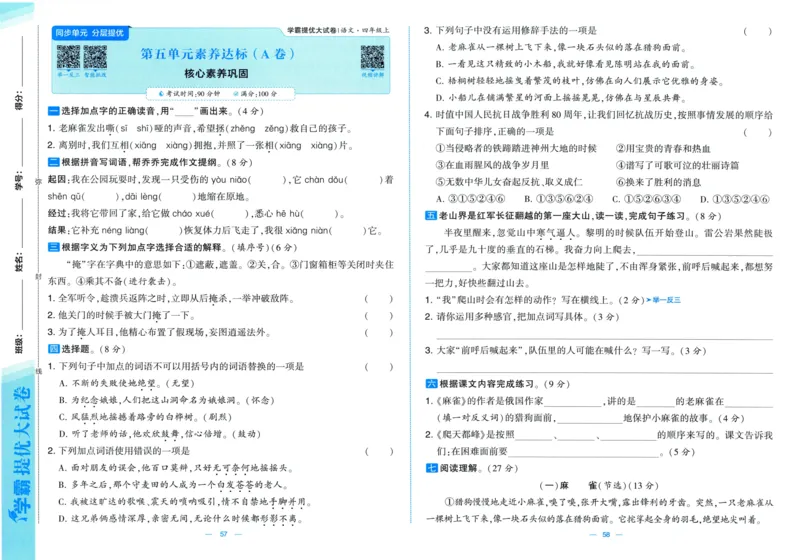Click the blank after chàn dǒu
This screenshot has width=800, height=560.
(x=363, y=180)
